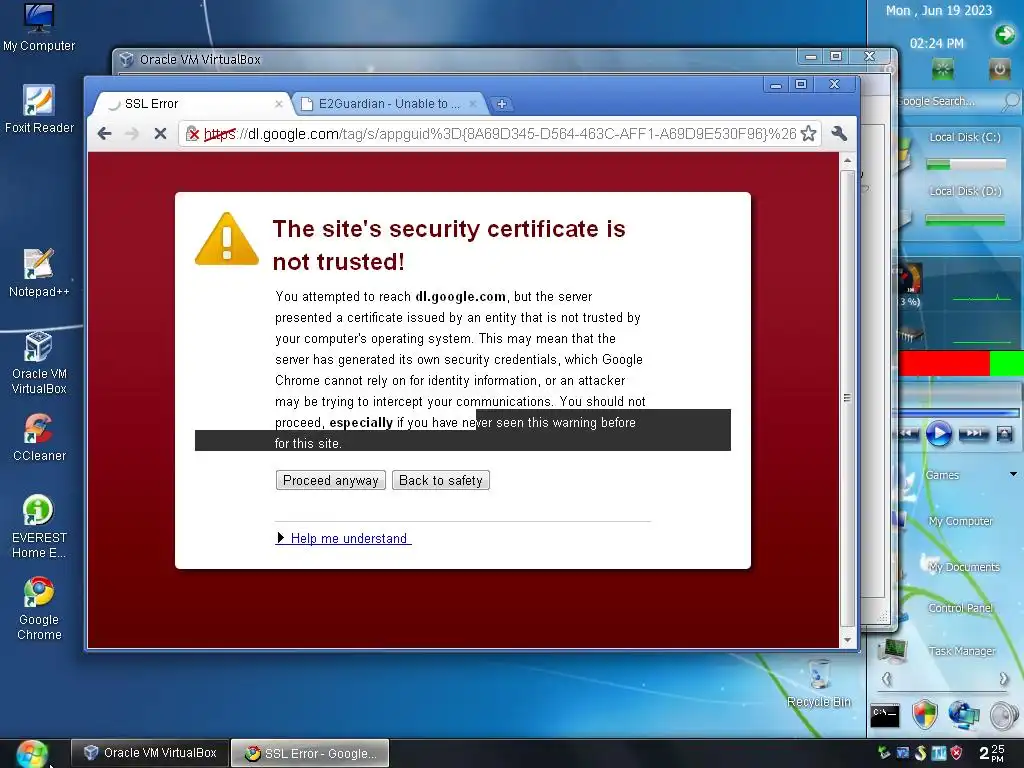Click the Task Manager monitor icon
Viewport: 1024px width, 768px height.
892,650
